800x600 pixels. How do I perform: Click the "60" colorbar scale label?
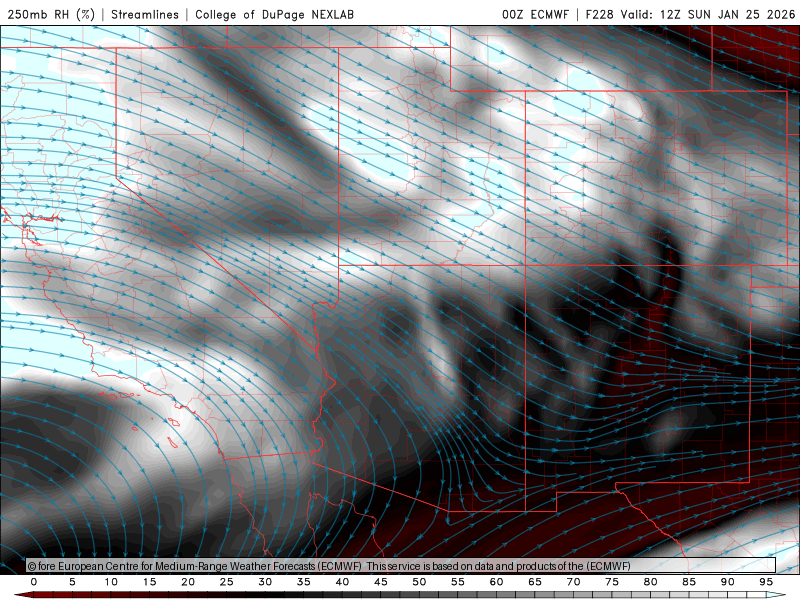(496, 582)
